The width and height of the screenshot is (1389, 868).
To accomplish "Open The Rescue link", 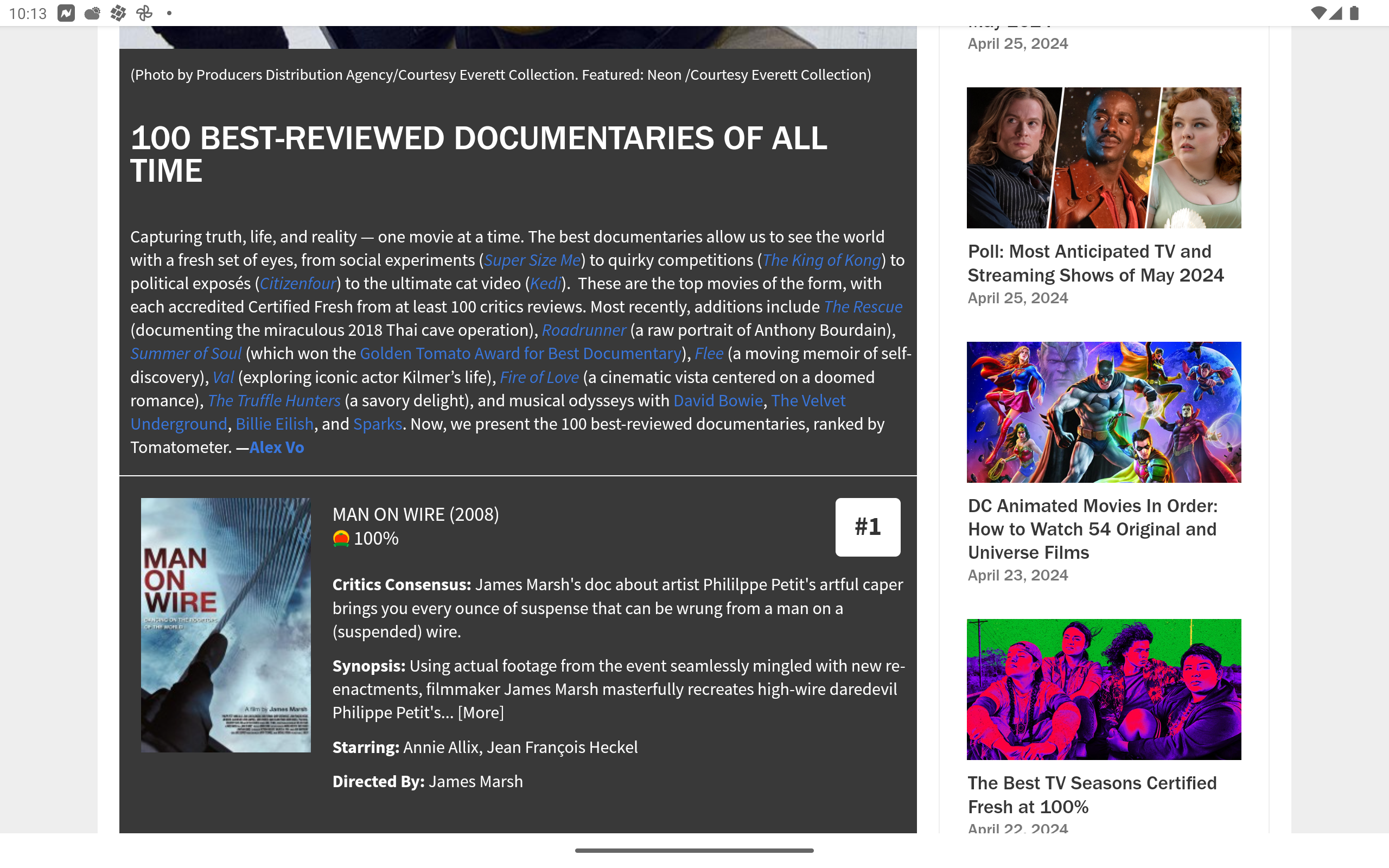I will [x=863, y=307].
